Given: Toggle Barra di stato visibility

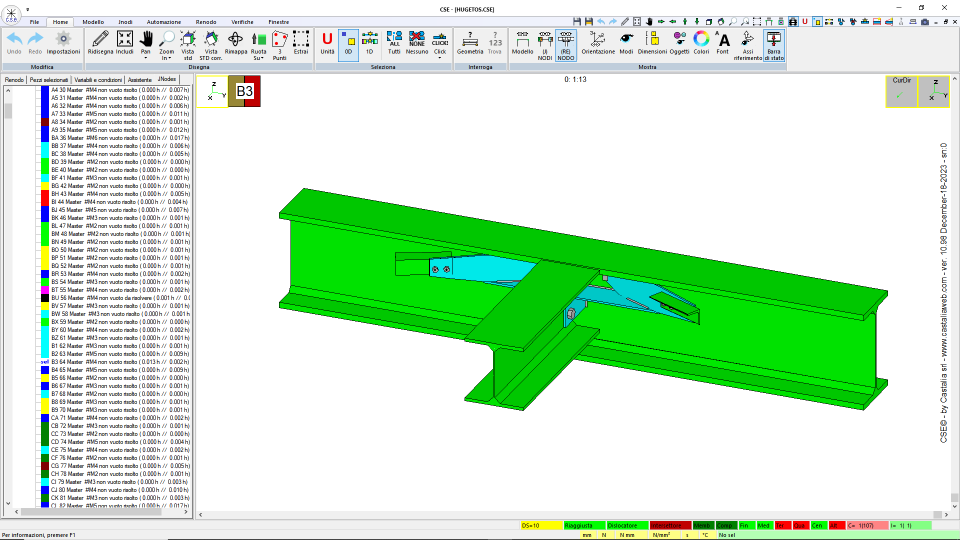Looking at the screenshot, I should [774, 44].
